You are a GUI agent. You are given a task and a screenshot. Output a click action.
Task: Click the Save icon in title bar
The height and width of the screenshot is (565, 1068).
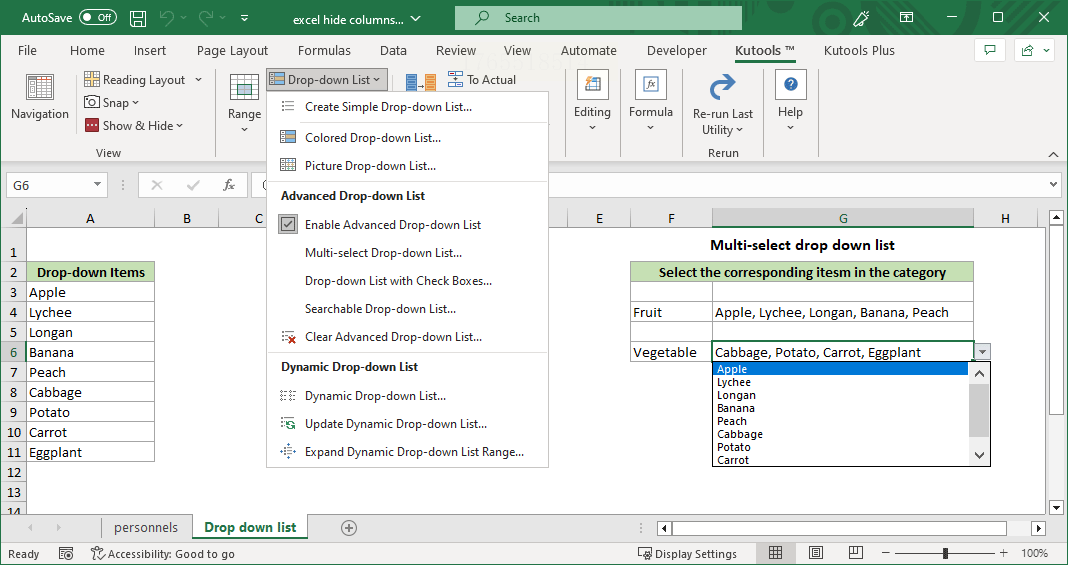138,18
